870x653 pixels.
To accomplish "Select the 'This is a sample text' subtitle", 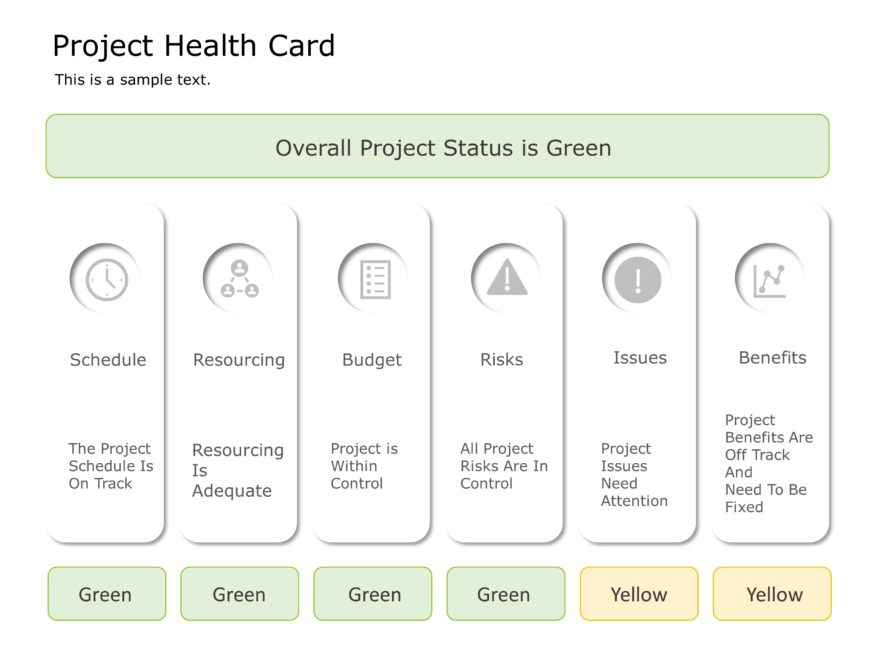I will [x=132, y=80].
